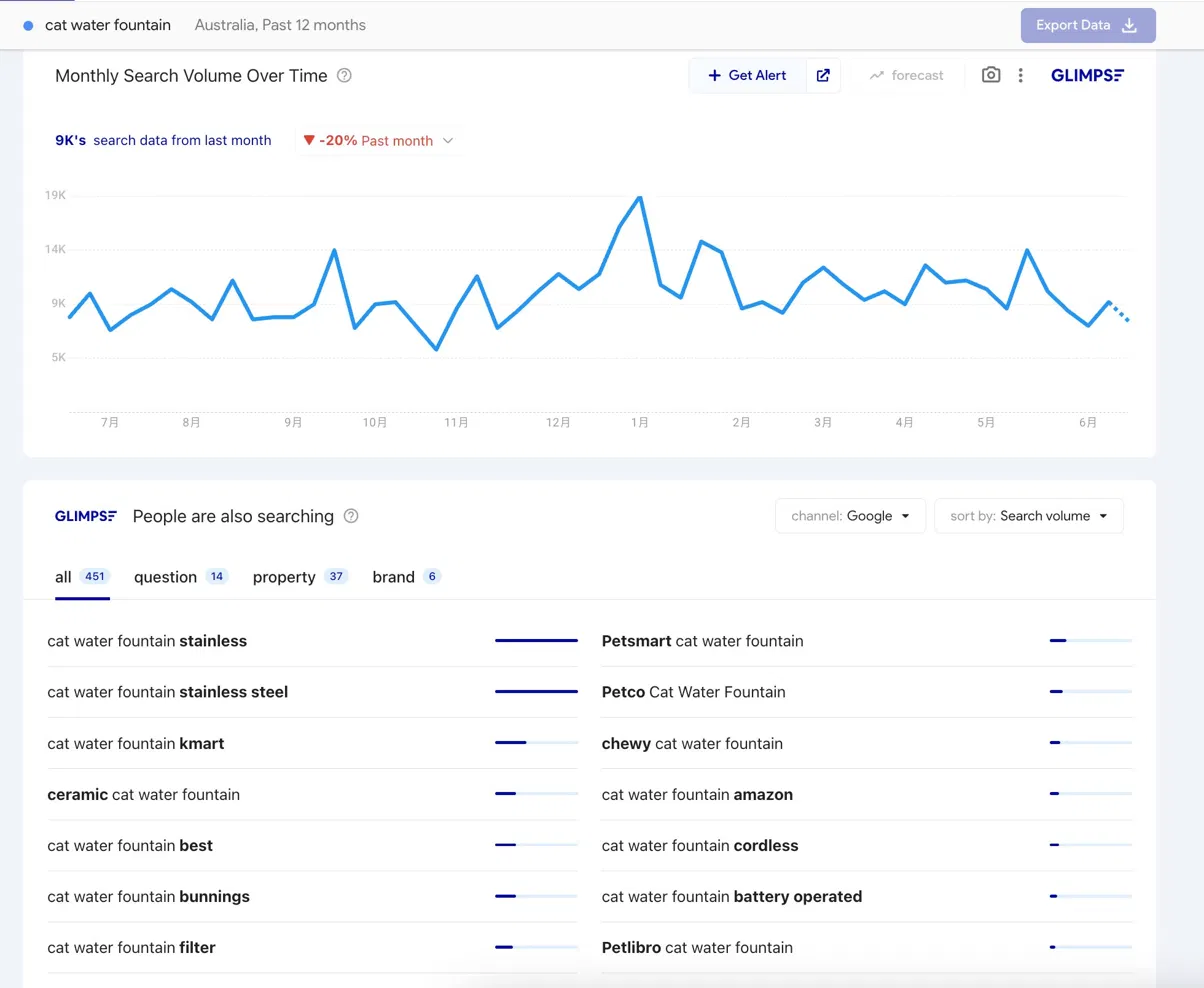Click the Glimpse logo beside People are also searching
The width and height of the screenshot is (1204, 988).
pyautogui.click(x=86, y=516)
